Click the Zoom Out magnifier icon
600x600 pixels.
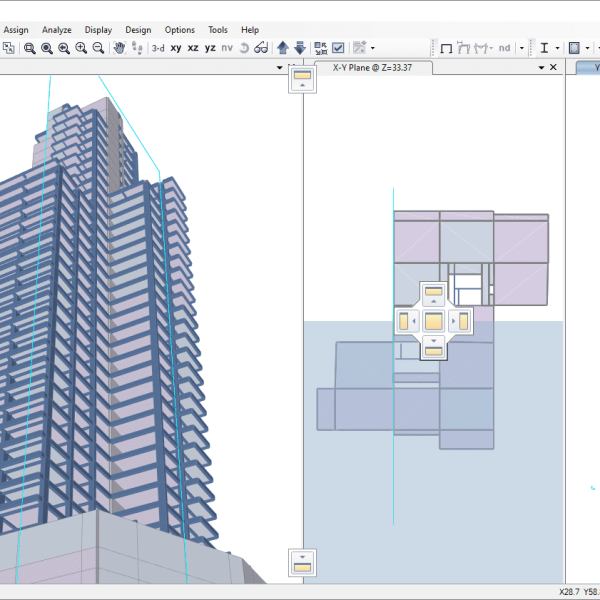[x=98, y=48]
